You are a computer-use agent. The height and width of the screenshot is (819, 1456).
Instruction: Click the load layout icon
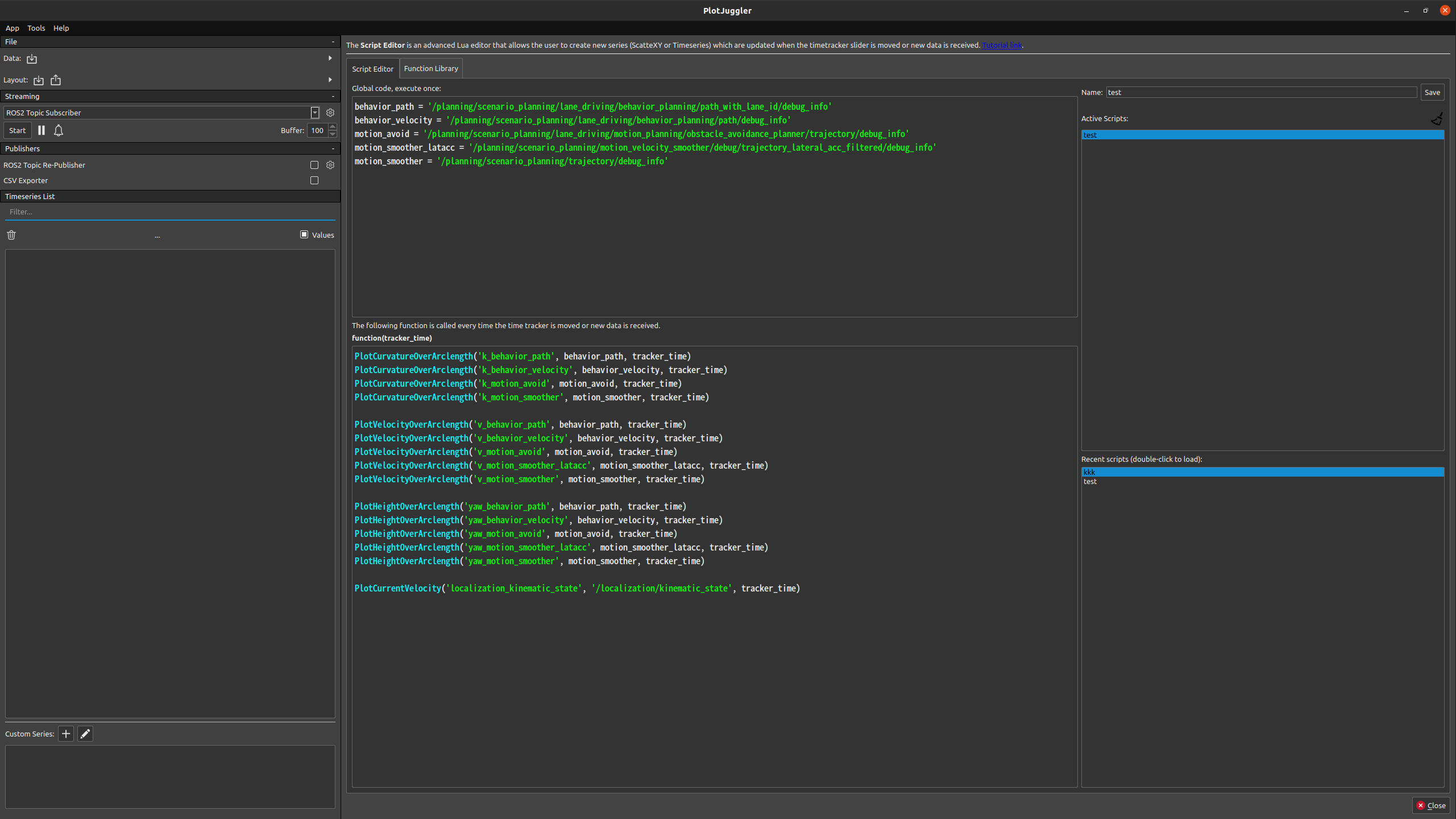click(39, 80)
